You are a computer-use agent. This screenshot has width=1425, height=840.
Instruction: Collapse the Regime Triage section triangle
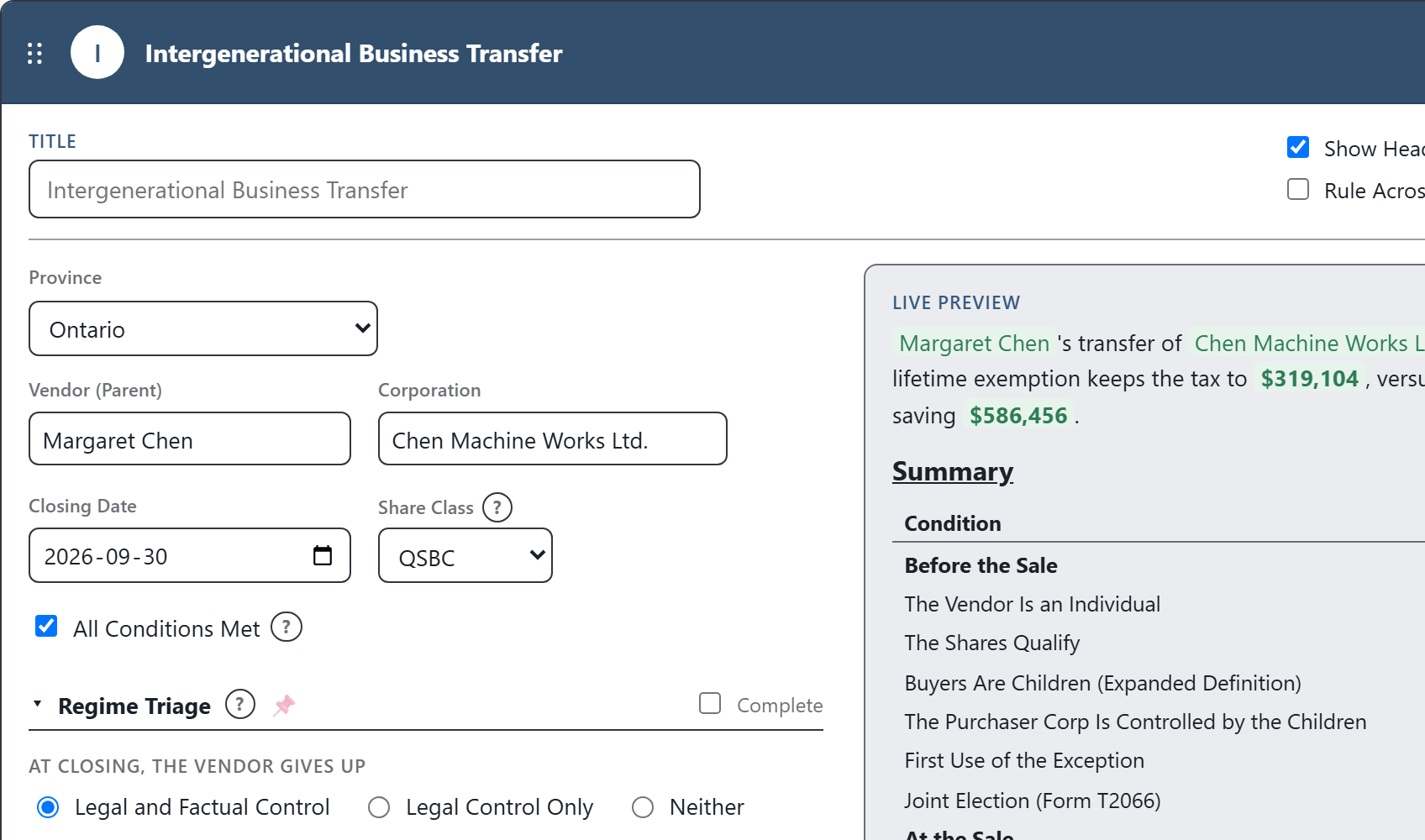[x=37, y=704]
